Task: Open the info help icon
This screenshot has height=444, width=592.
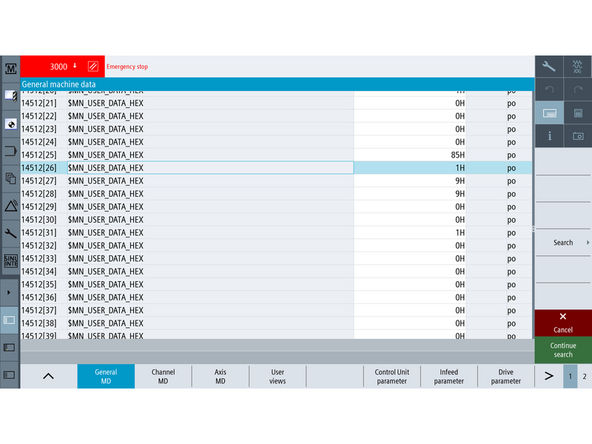Action: 549,136
